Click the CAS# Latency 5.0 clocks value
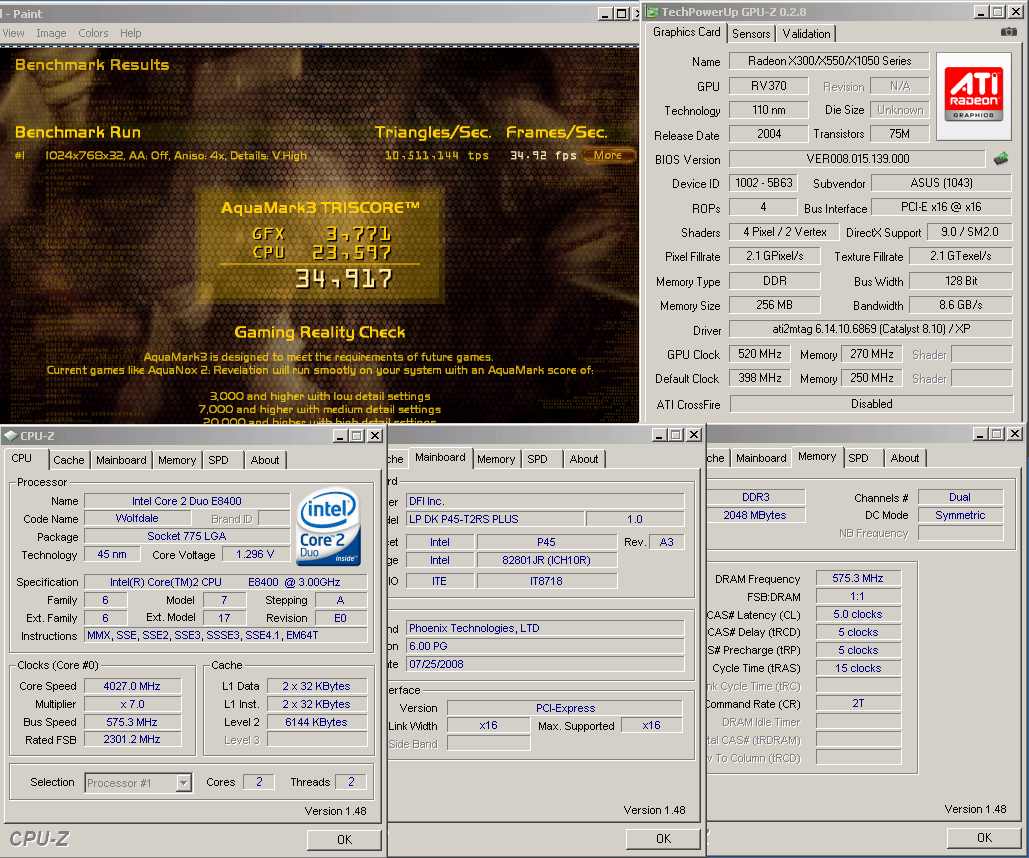 point(858,614)
